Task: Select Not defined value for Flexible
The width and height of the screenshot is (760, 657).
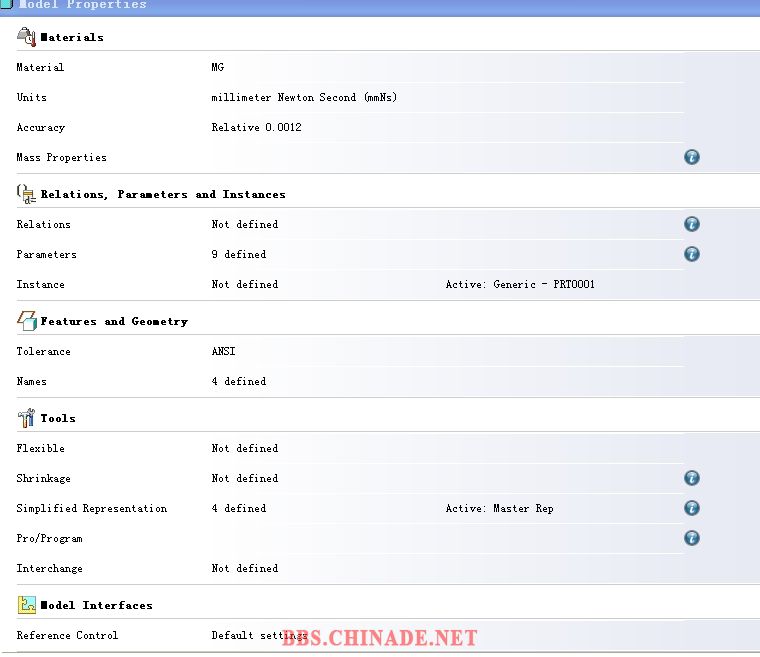Action: pos(245,449)
